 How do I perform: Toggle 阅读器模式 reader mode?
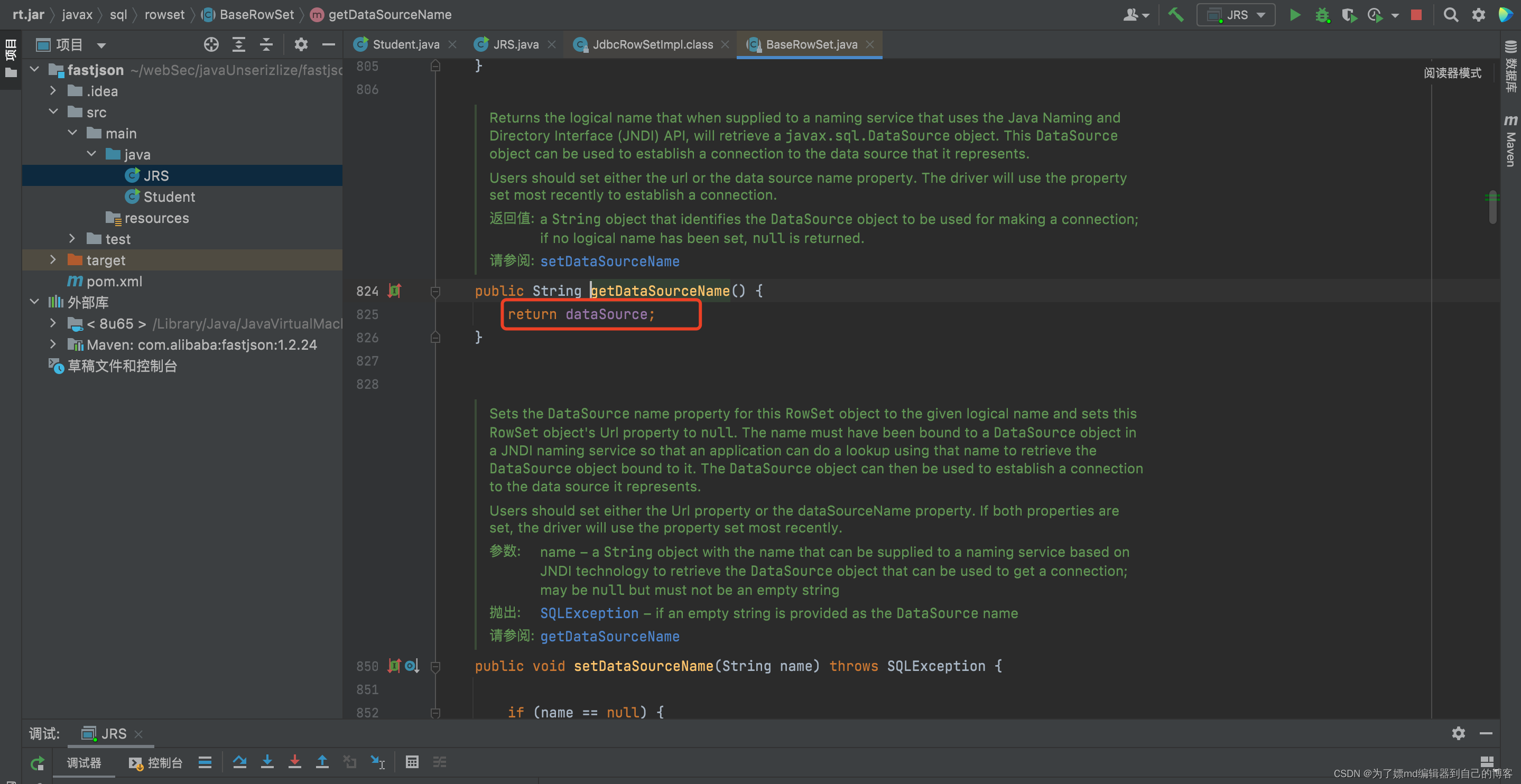tap(1452, 72)
